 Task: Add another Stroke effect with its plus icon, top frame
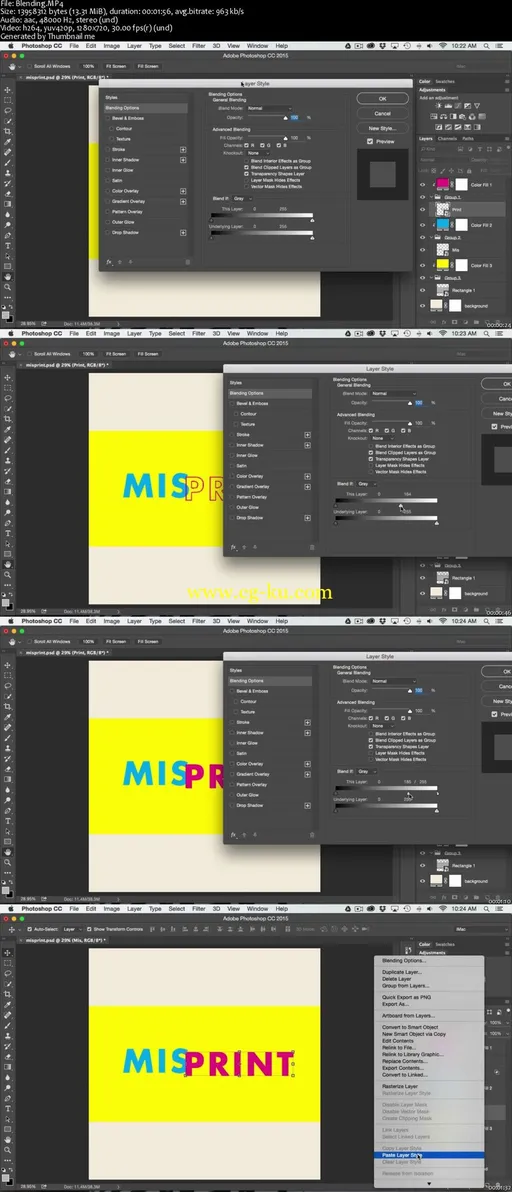[x=183, y=150]
